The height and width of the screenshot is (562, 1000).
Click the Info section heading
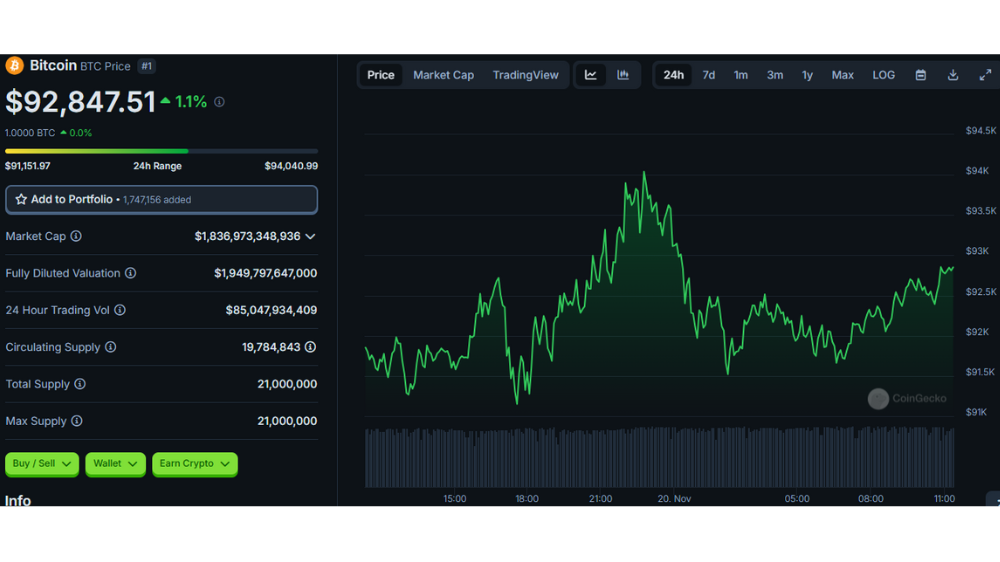[x=18, y=500]
